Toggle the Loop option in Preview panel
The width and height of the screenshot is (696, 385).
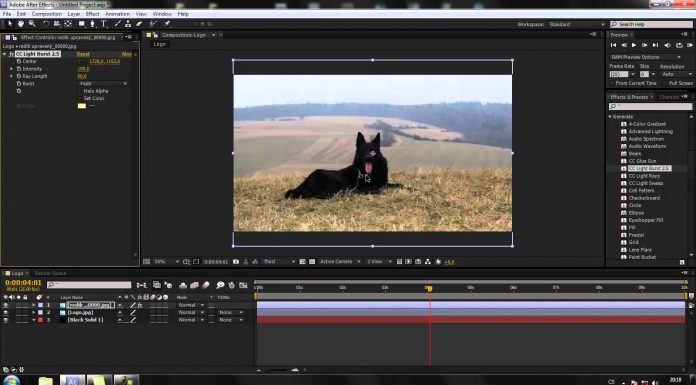point(679,45)
